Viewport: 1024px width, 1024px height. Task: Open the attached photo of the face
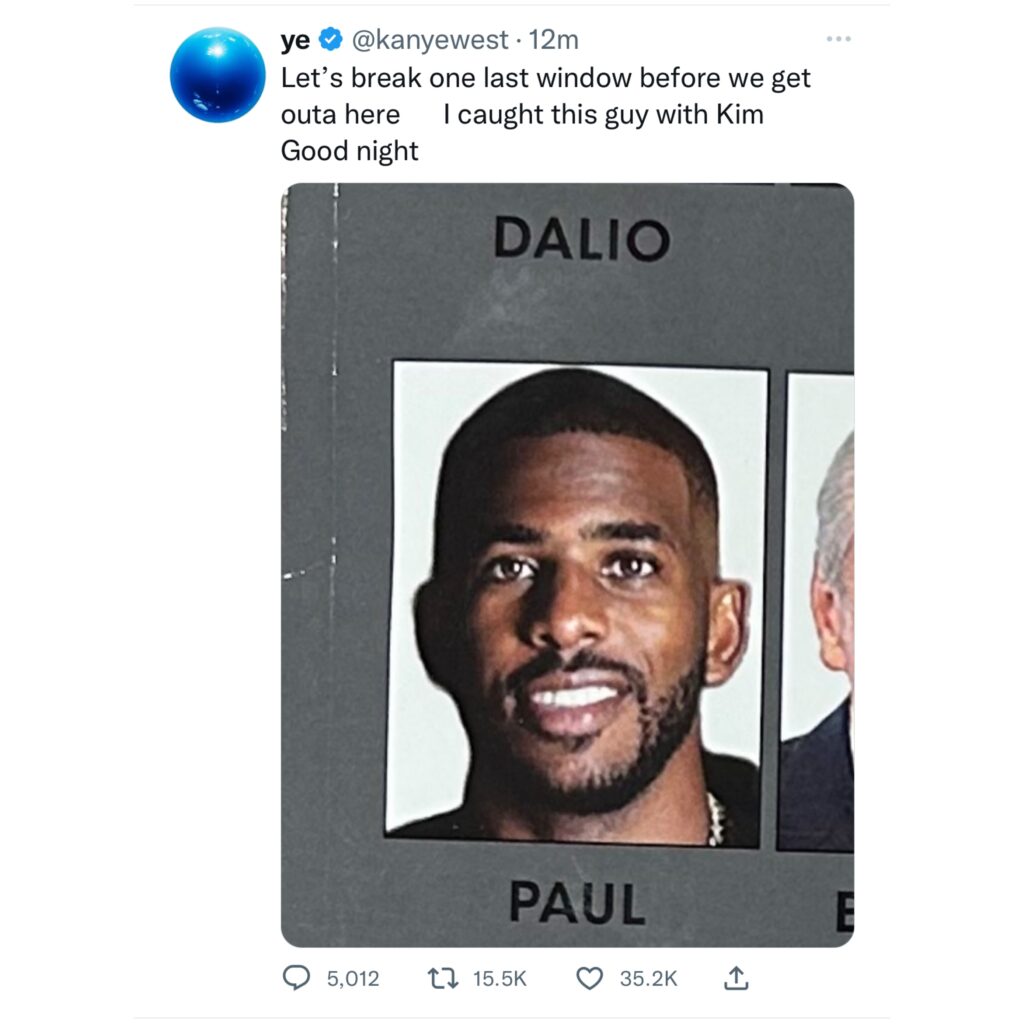(x=568, y=565)
